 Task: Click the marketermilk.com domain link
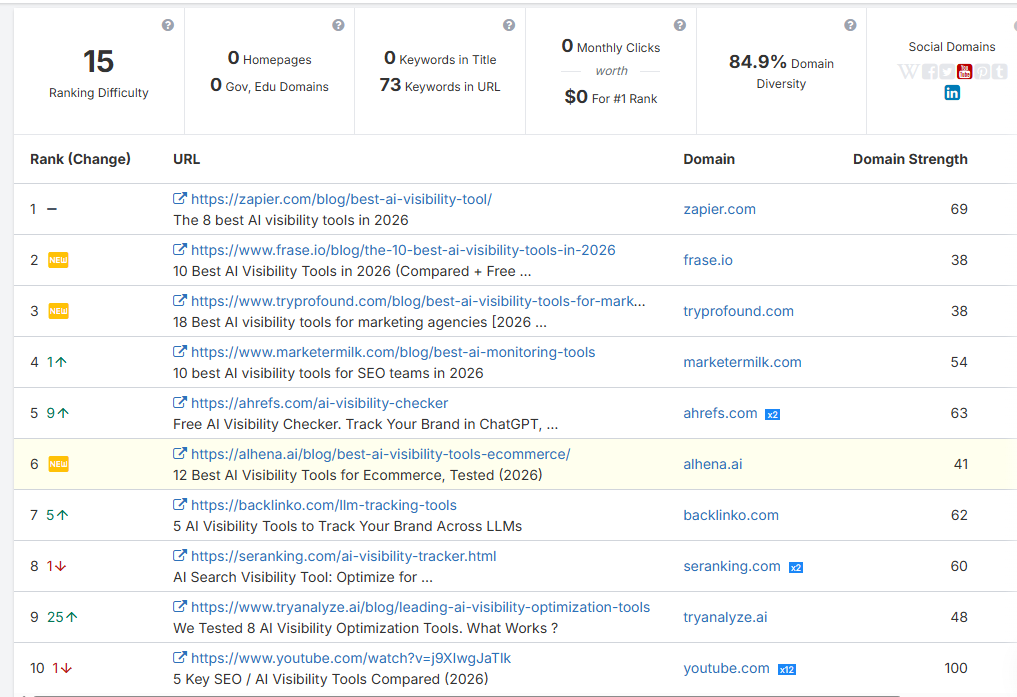[x=742, y=362]
